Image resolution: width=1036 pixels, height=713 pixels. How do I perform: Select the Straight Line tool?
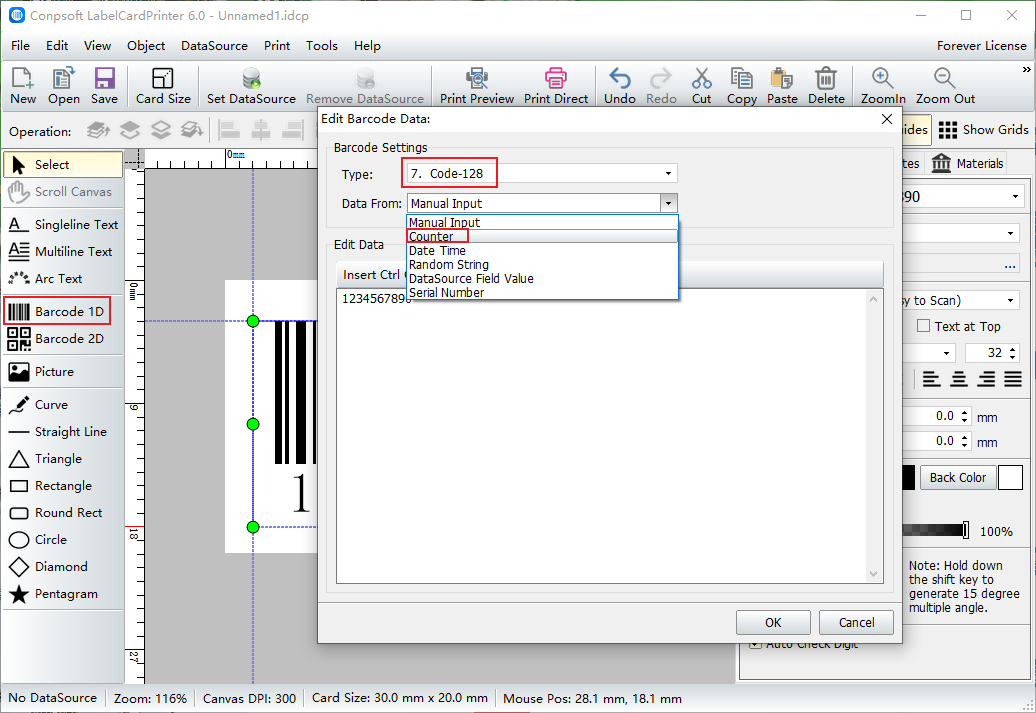point(63,432)
